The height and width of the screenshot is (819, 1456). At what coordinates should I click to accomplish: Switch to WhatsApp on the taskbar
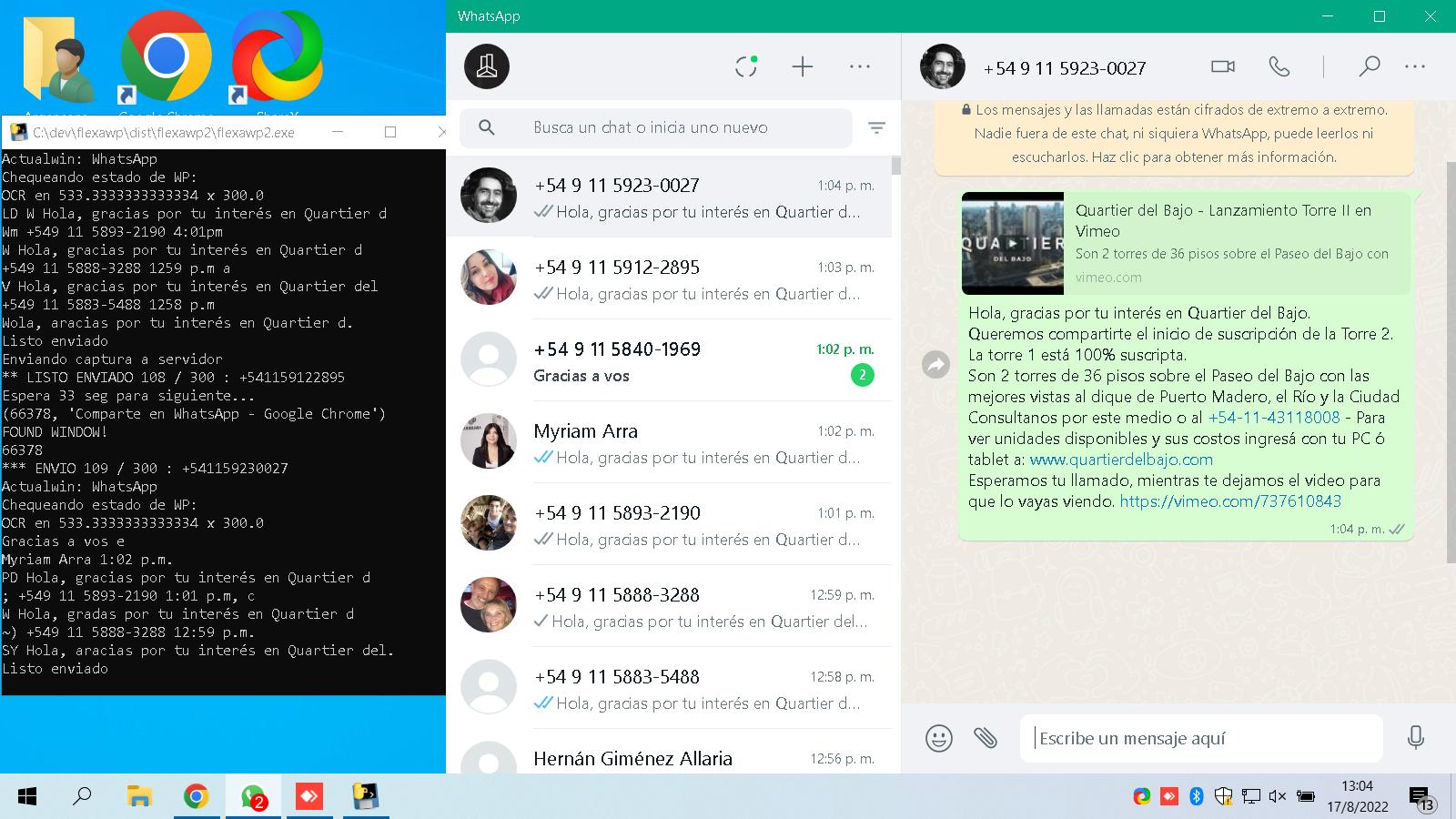coord(253,797)
